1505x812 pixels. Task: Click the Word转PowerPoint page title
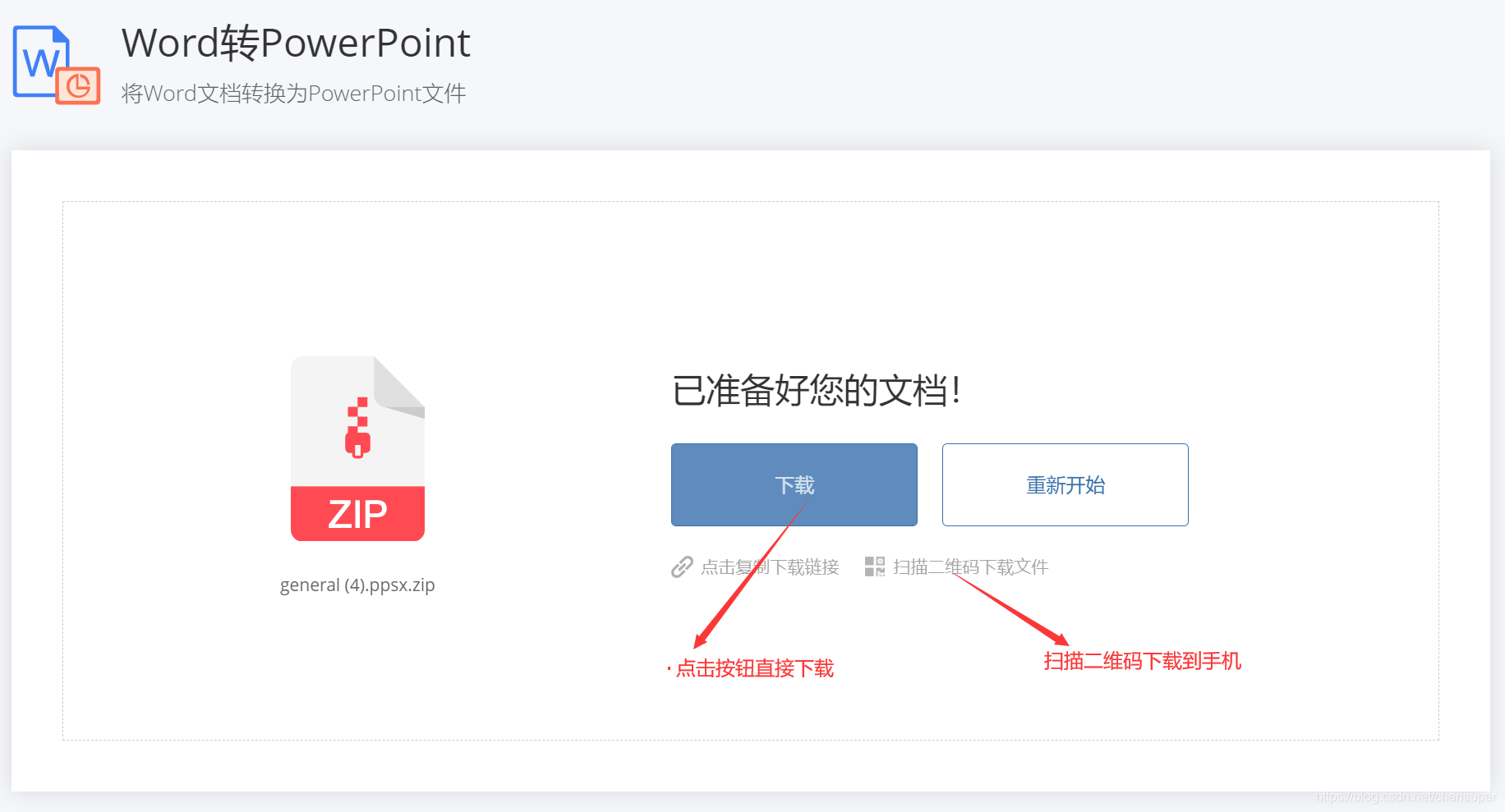[x=296, y=43]
